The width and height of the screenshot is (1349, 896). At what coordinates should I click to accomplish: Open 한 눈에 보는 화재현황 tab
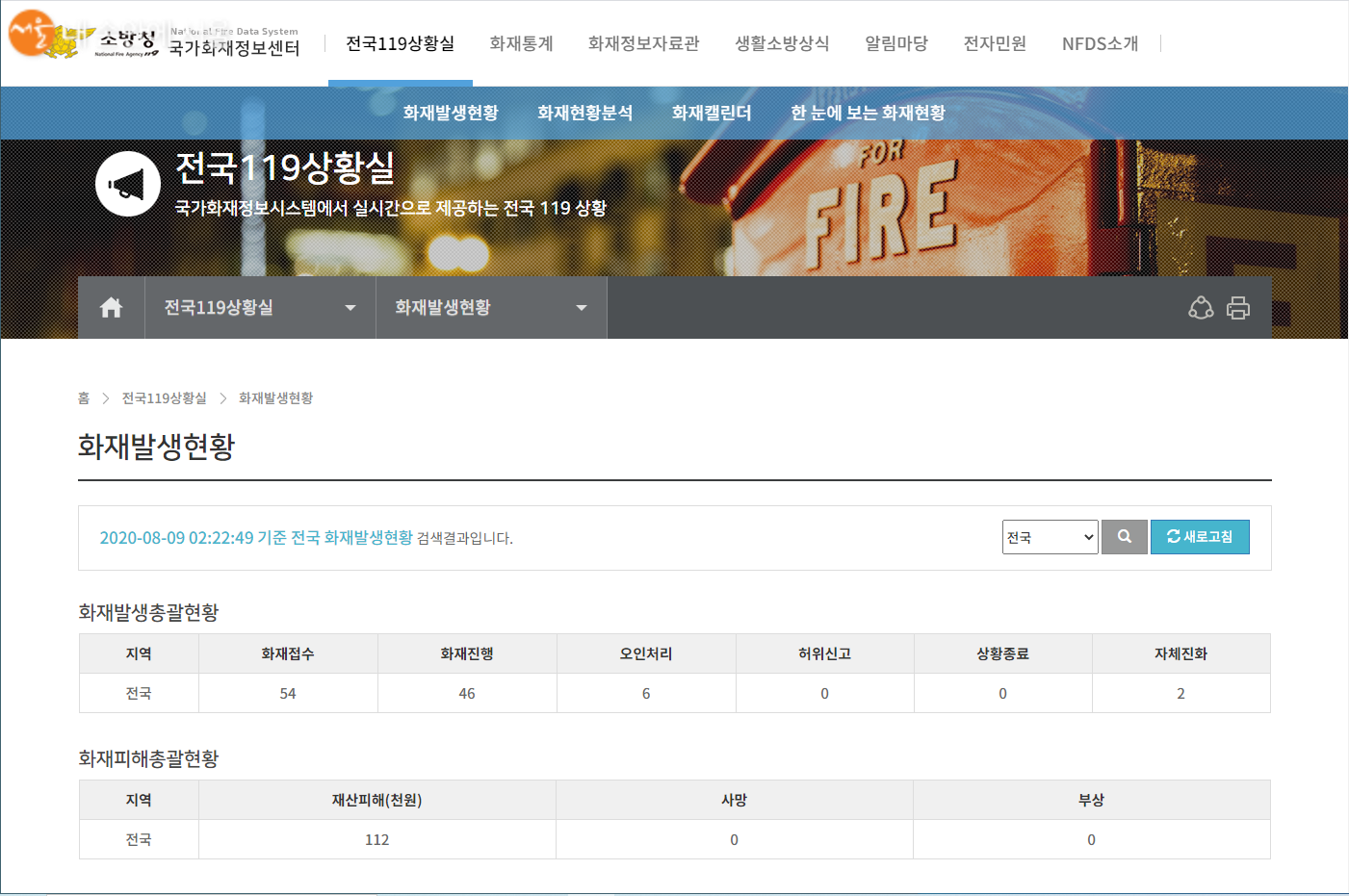pyautogui.click(x=868, y=113)
